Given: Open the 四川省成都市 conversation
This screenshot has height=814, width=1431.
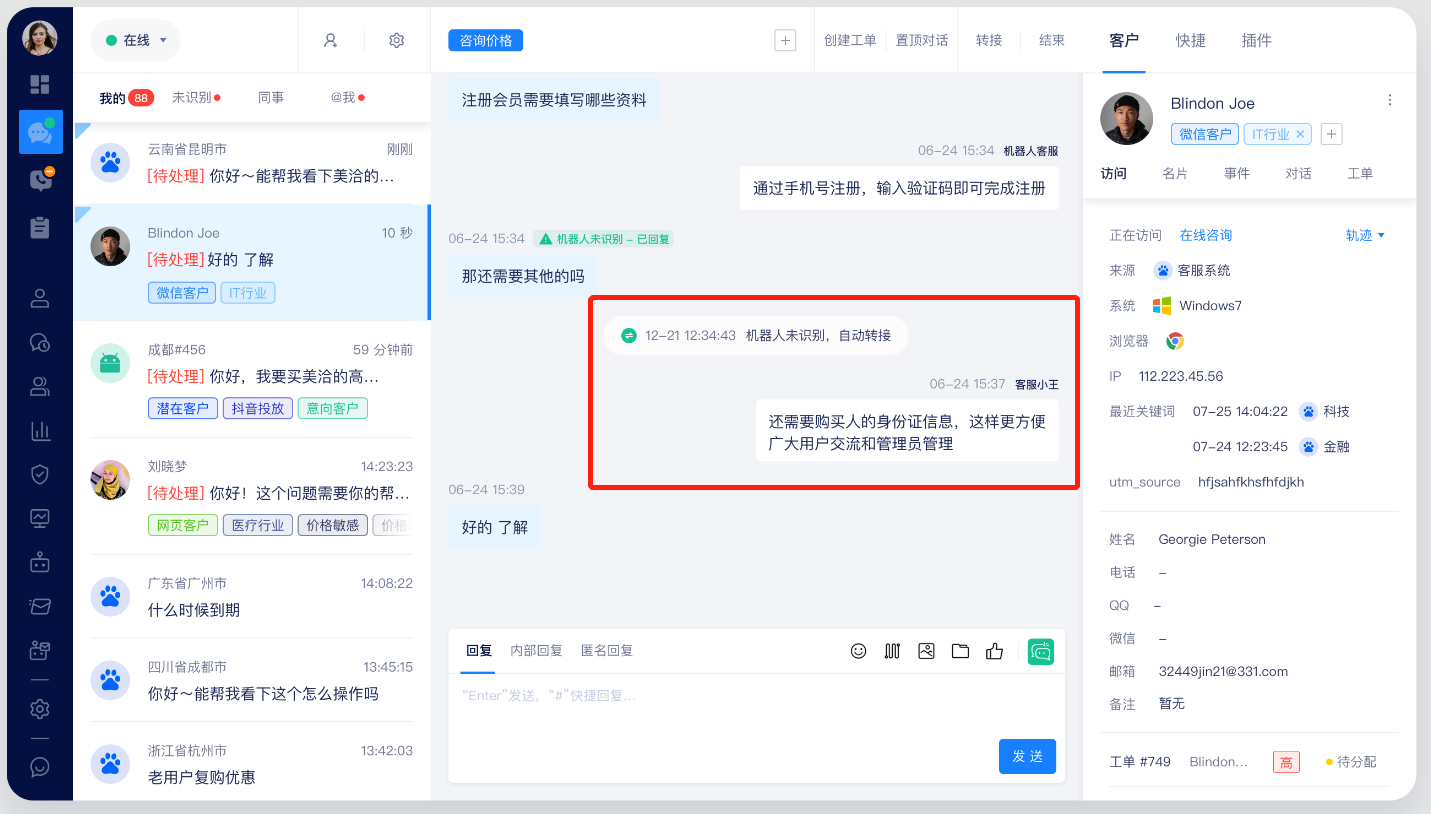Looking at the screenshot, I should [252, 681].
